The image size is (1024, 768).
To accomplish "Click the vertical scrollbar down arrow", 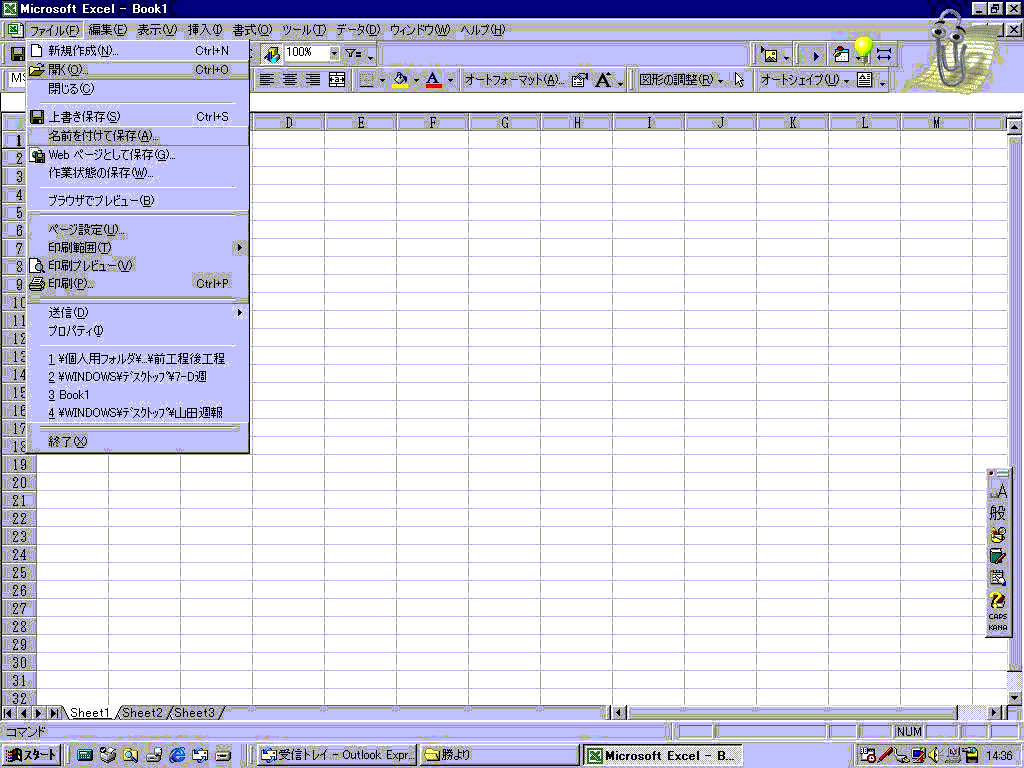I will [x=1014, y=697].
